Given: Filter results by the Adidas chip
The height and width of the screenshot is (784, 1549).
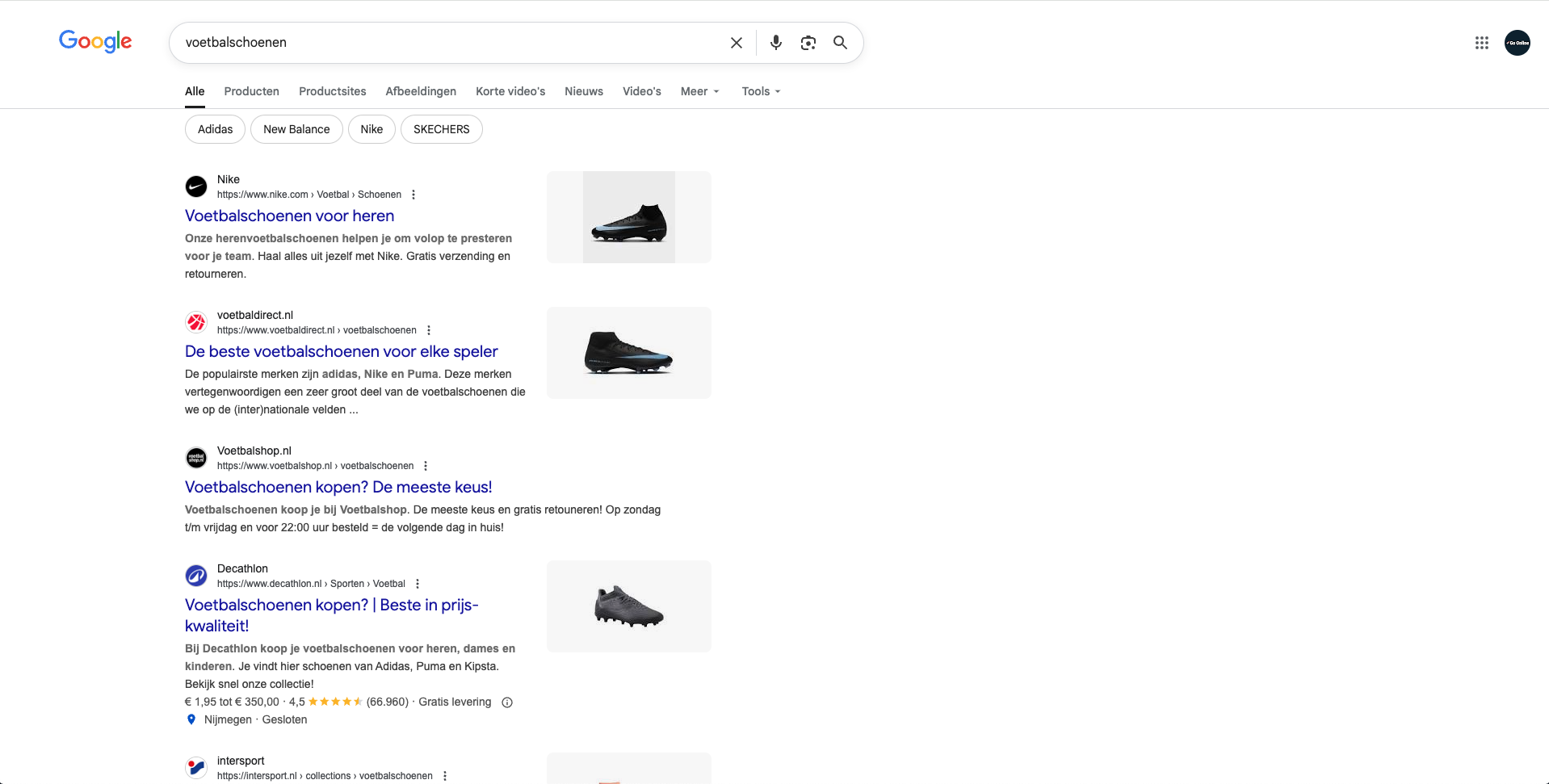Looking at the screenshot, I should pyautogui.click(x=215, y=129).
